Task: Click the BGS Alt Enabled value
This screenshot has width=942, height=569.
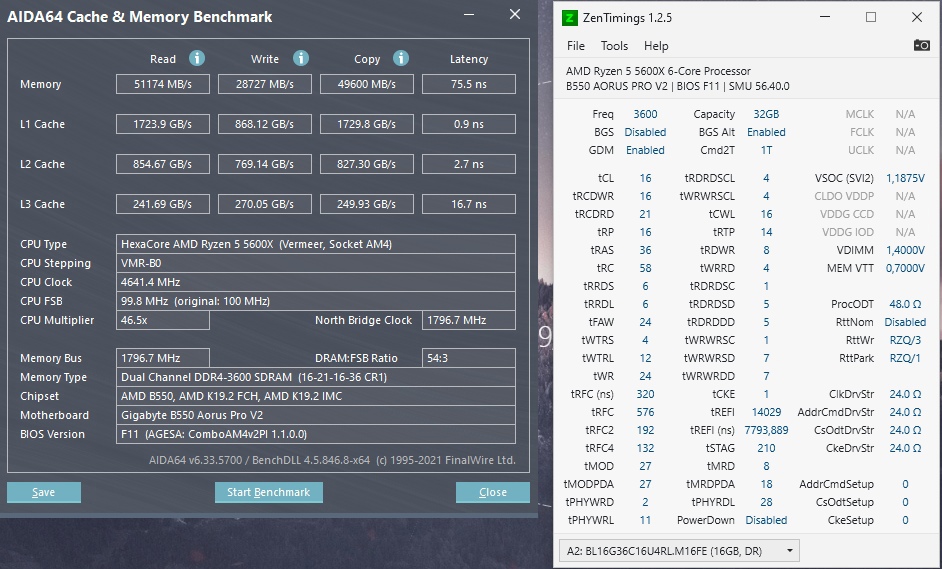Action: click(x=766, y=132)
